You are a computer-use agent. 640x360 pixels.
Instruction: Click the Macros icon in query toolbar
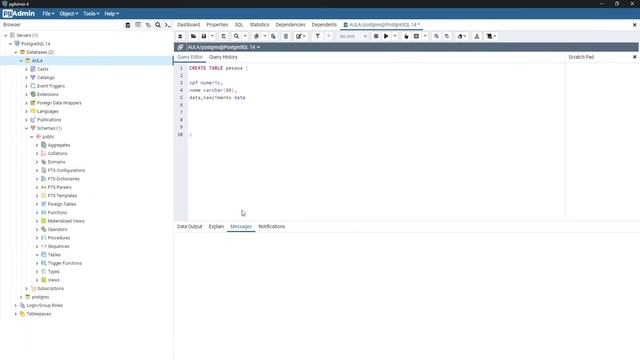[490, 36]
